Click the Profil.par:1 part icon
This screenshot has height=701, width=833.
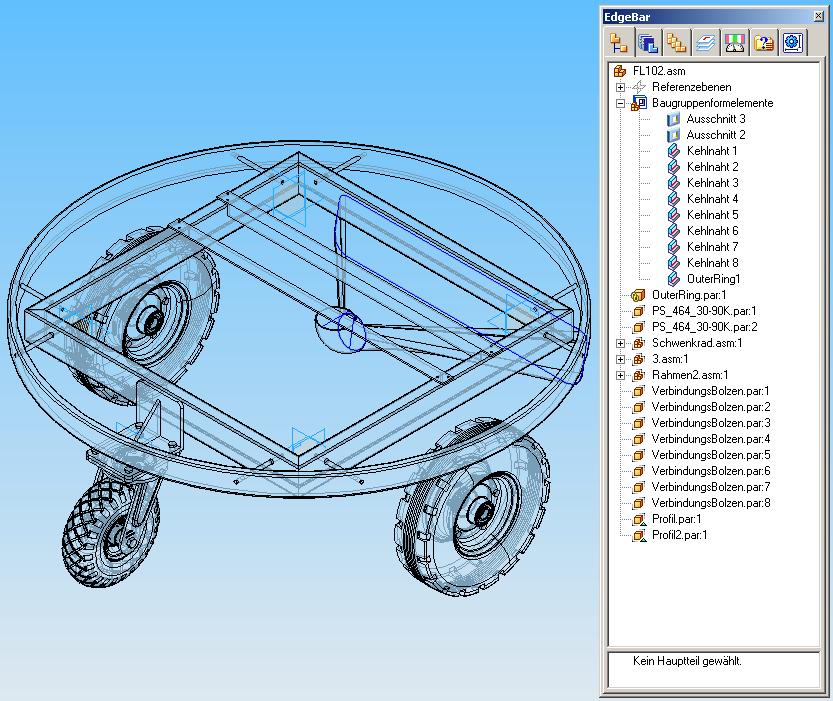pyautogui.click(x=639, y=519)
